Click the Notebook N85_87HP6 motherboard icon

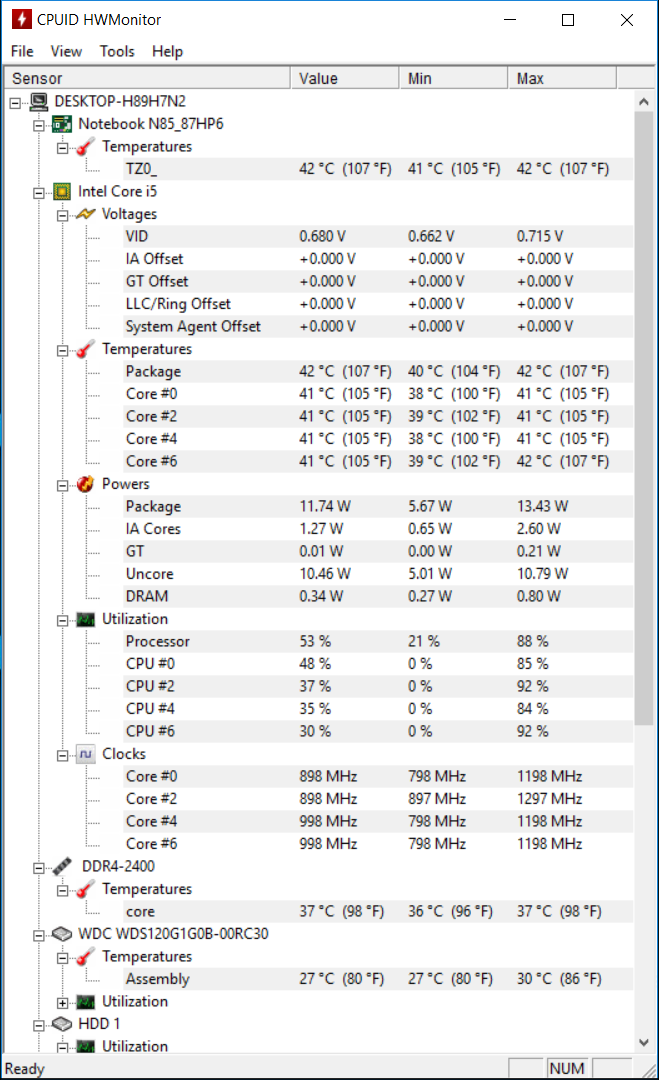62,124
